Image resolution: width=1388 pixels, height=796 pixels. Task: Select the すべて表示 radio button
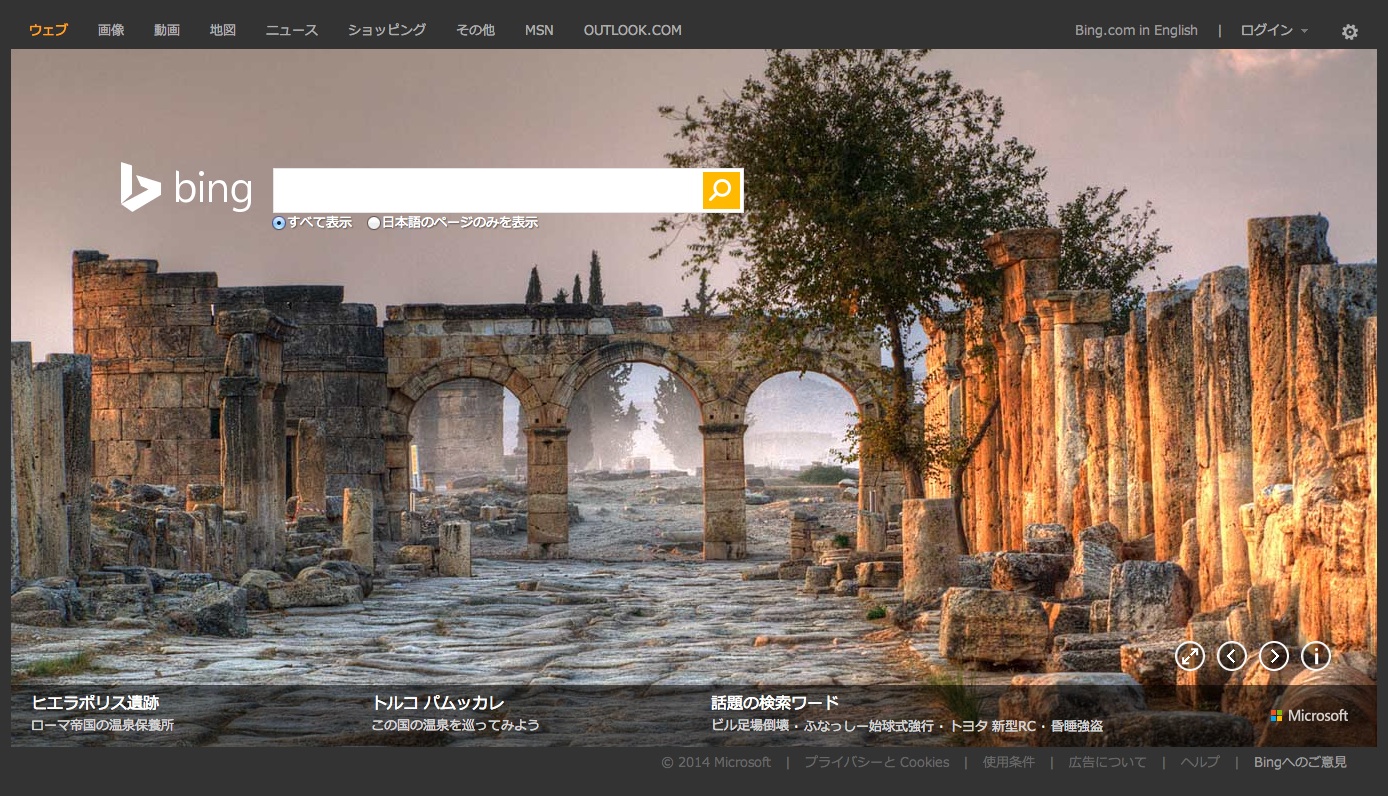(279, 223)
